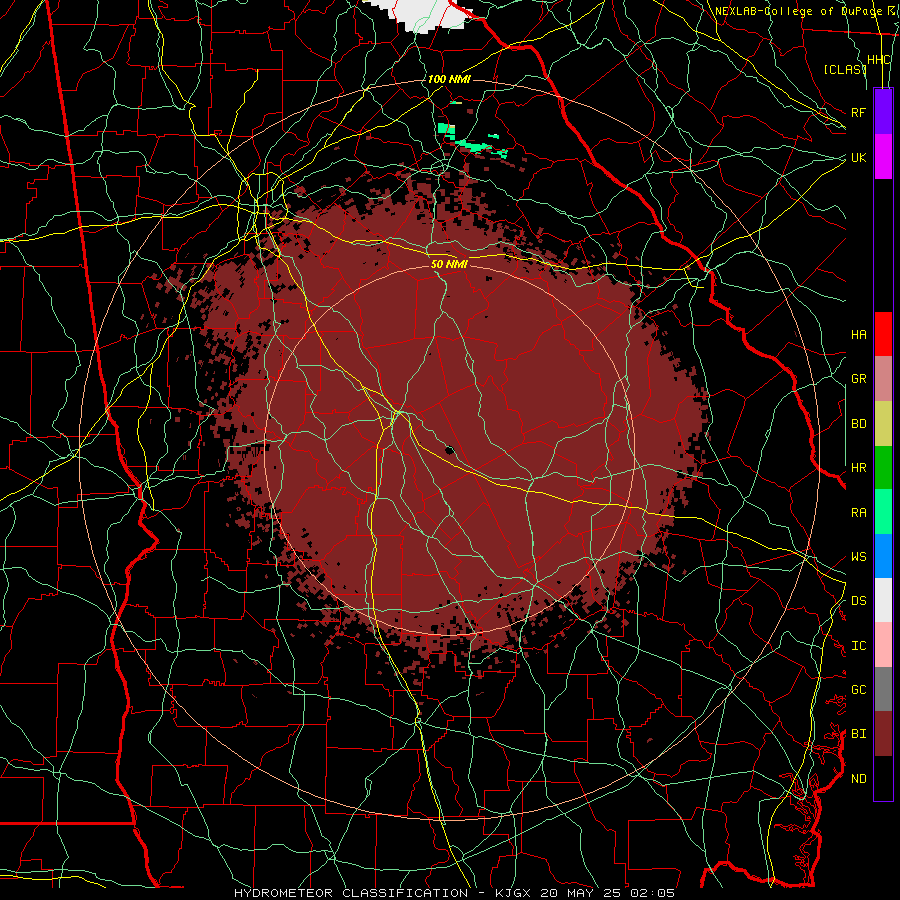Viewport: 900px width, 900px height.
Task: Click the HA red legend swatch
Action: [x=883, y=334]
